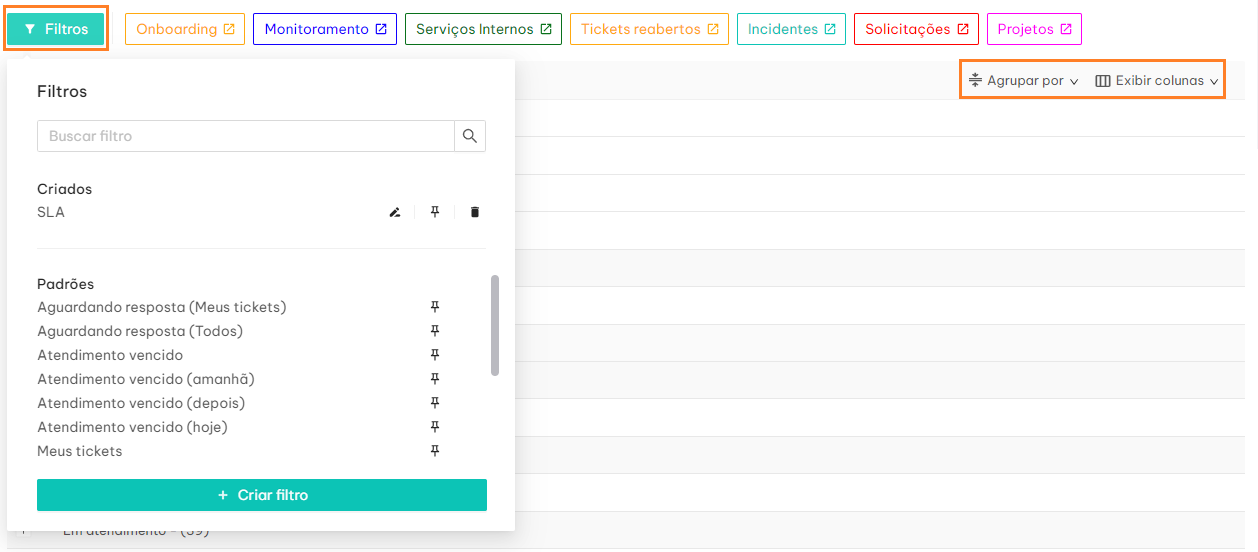Click pin icon beside Meus tickets filter
The width and height of the screenshot is (1258, 552).
point(435,451)
